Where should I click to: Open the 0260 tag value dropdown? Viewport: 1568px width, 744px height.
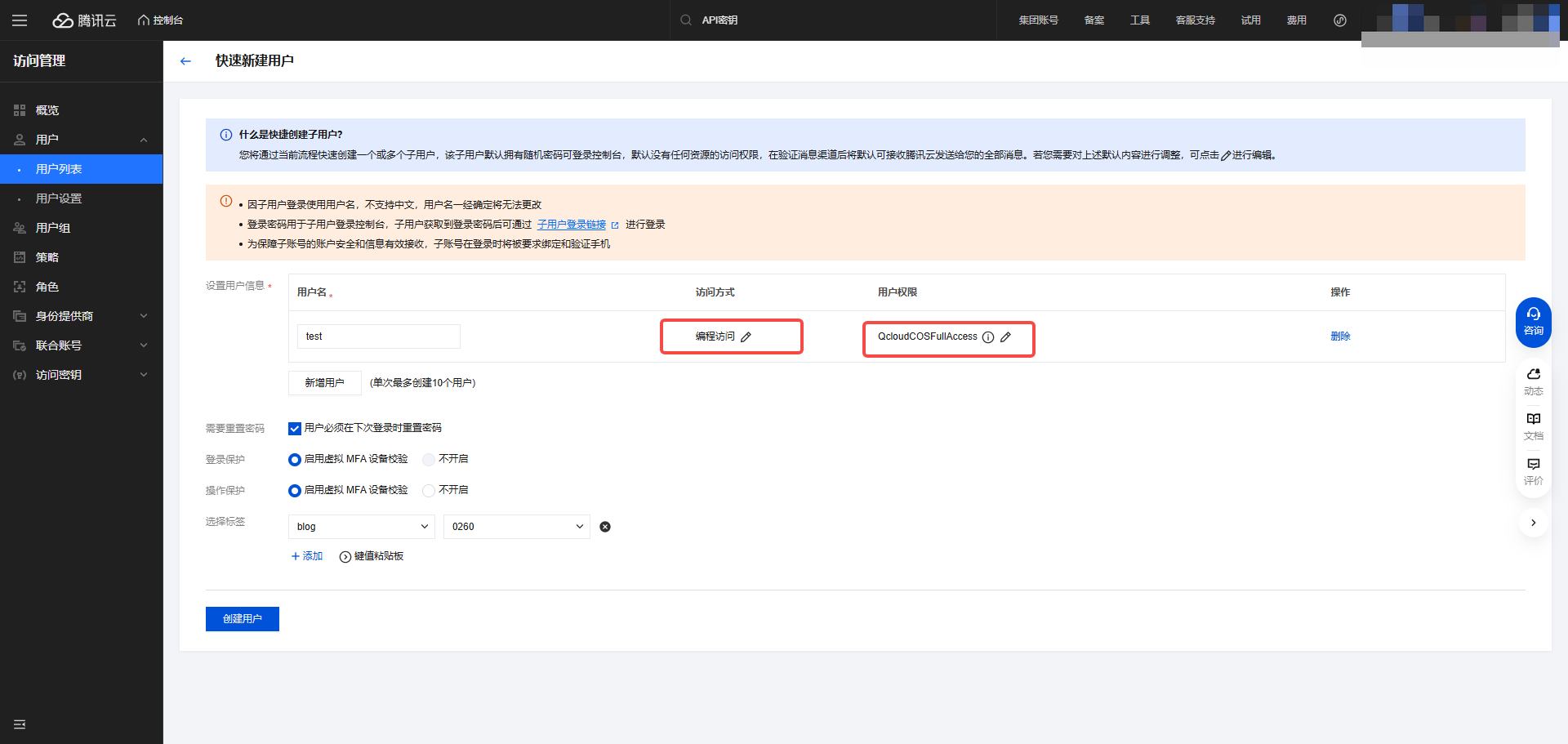516,526
